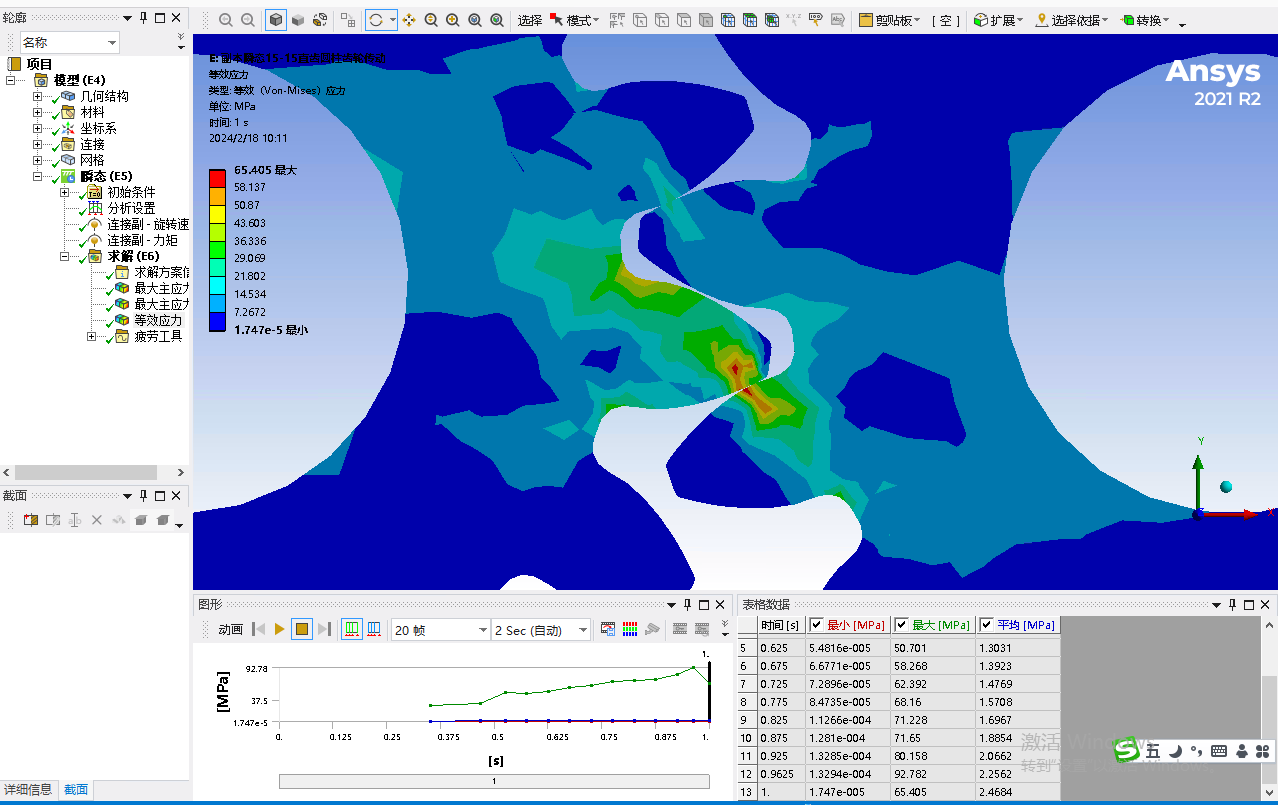Select the 网格 mesh node
Image resolution: width=1278 pixels, height=805 pixels.
pos(92,160)
